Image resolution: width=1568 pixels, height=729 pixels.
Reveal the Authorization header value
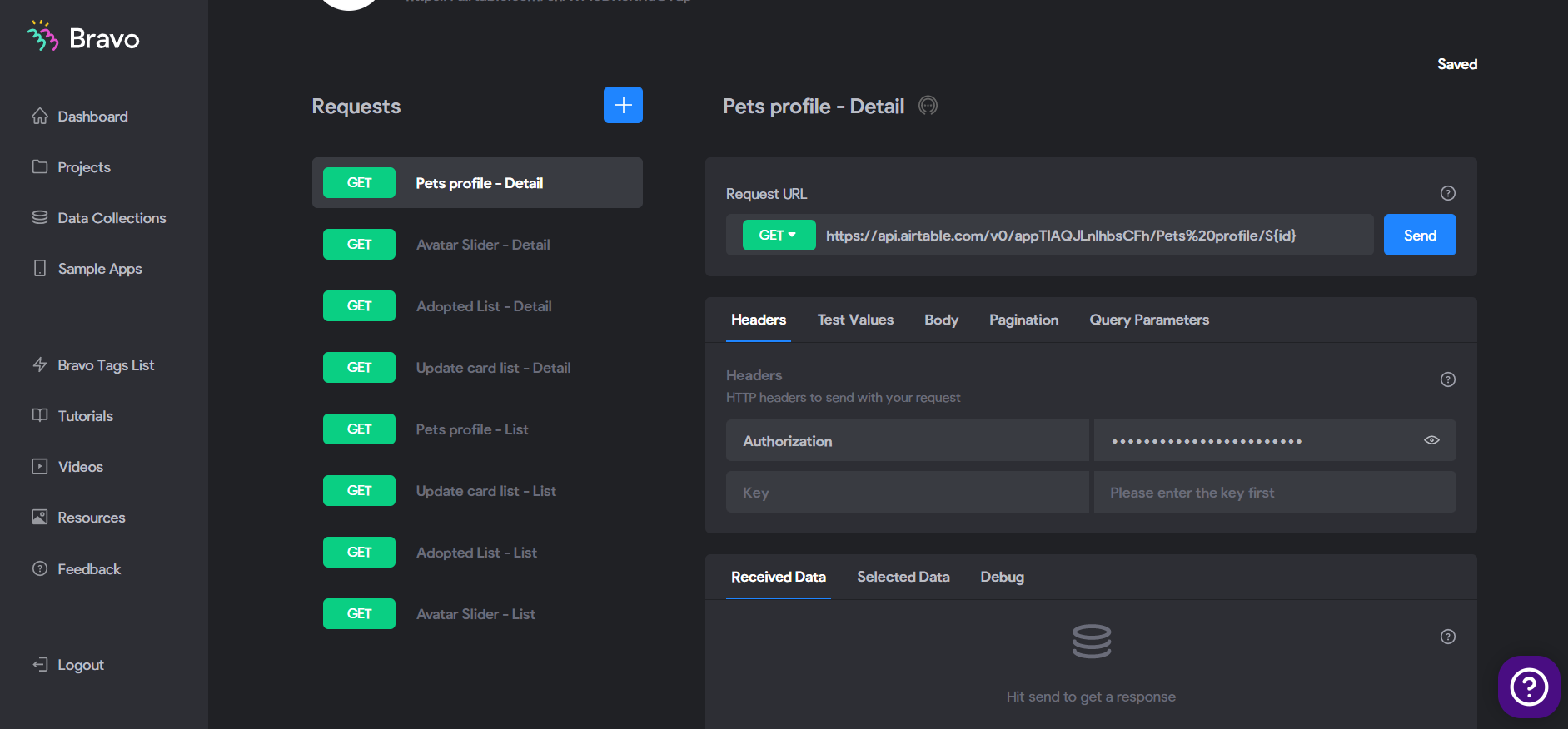point(1431,440)
